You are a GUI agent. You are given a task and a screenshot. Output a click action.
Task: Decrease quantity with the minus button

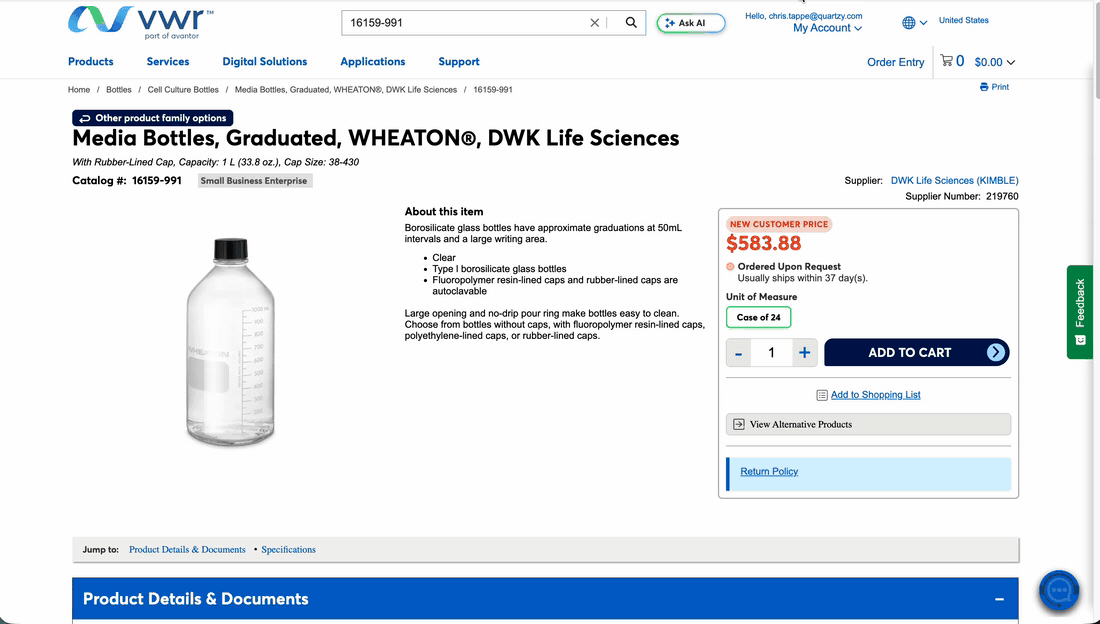click(738, 352)
